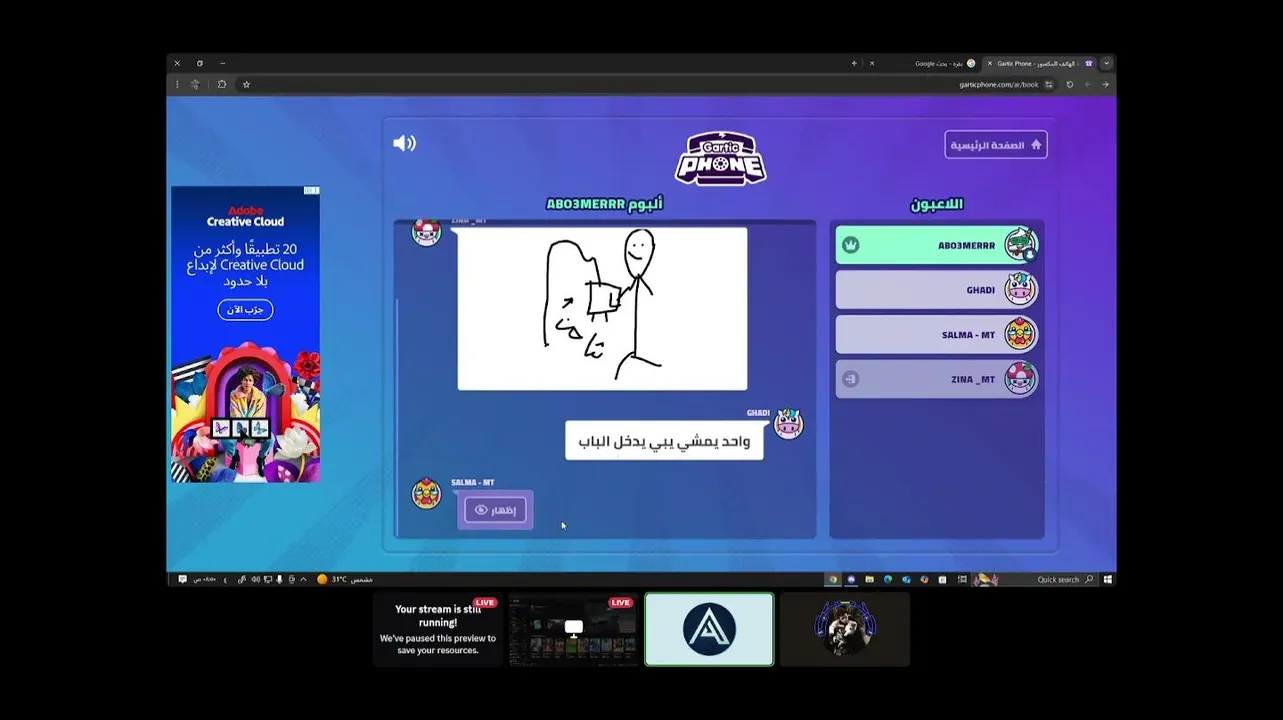Open the browser extensions puzzle icon
The image size is (1283, 720).
pyautogui.click(x=222, y=84)
